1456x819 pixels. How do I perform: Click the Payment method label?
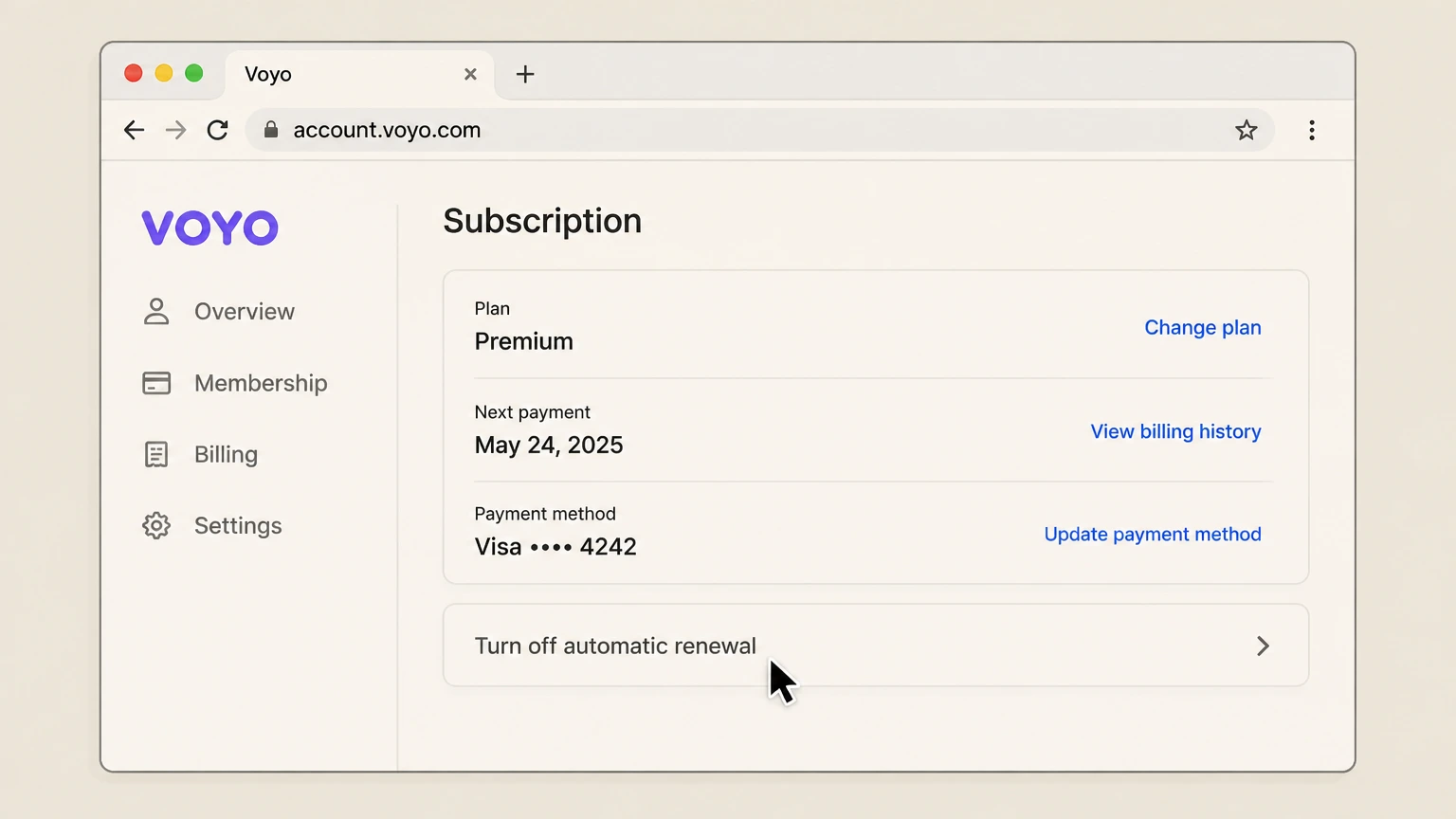pyautogui.click(x=545, y=514)
